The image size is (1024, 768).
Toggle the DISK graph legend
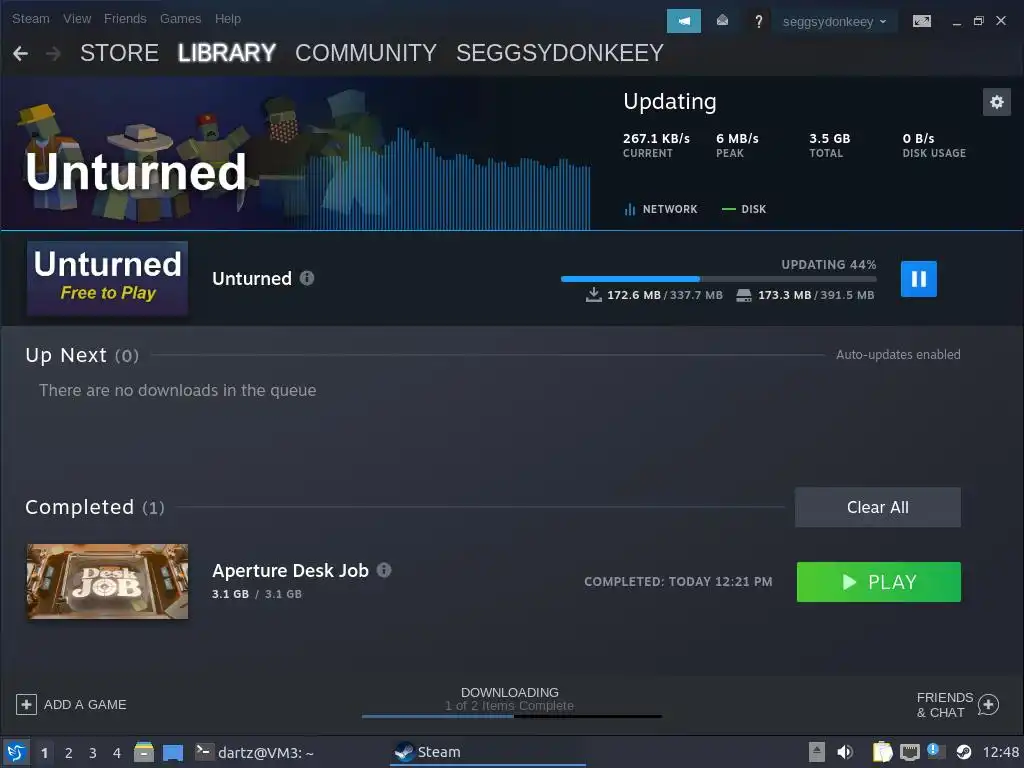coord(744,209)
